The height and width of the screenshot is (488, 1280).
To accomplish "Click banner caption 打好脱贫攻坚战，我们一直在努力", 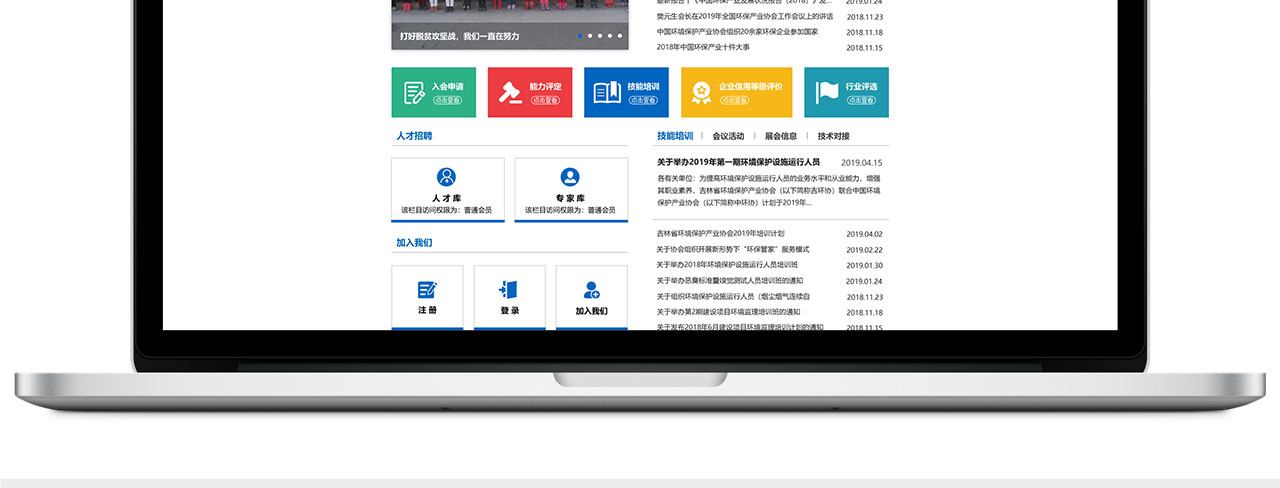I will pyautogui.click(x=459, y=36).
